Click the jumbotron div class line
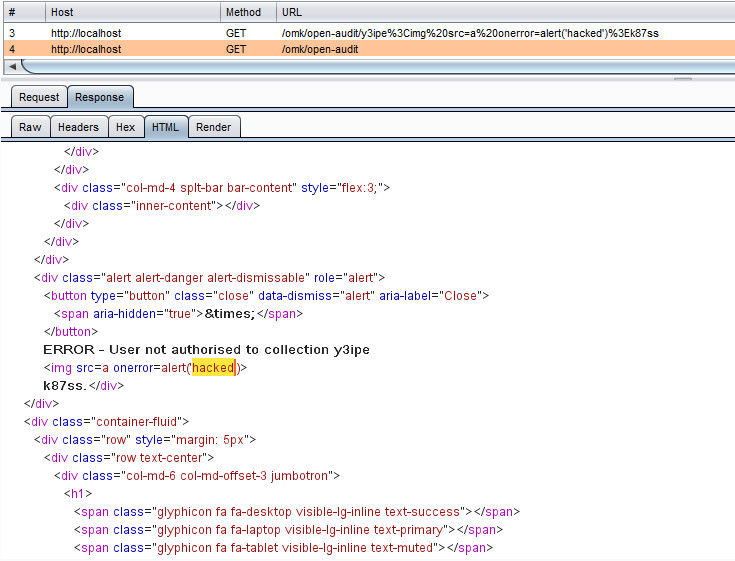Image resolution: width=735 pixels, height=561 pixels. (197, 476)
